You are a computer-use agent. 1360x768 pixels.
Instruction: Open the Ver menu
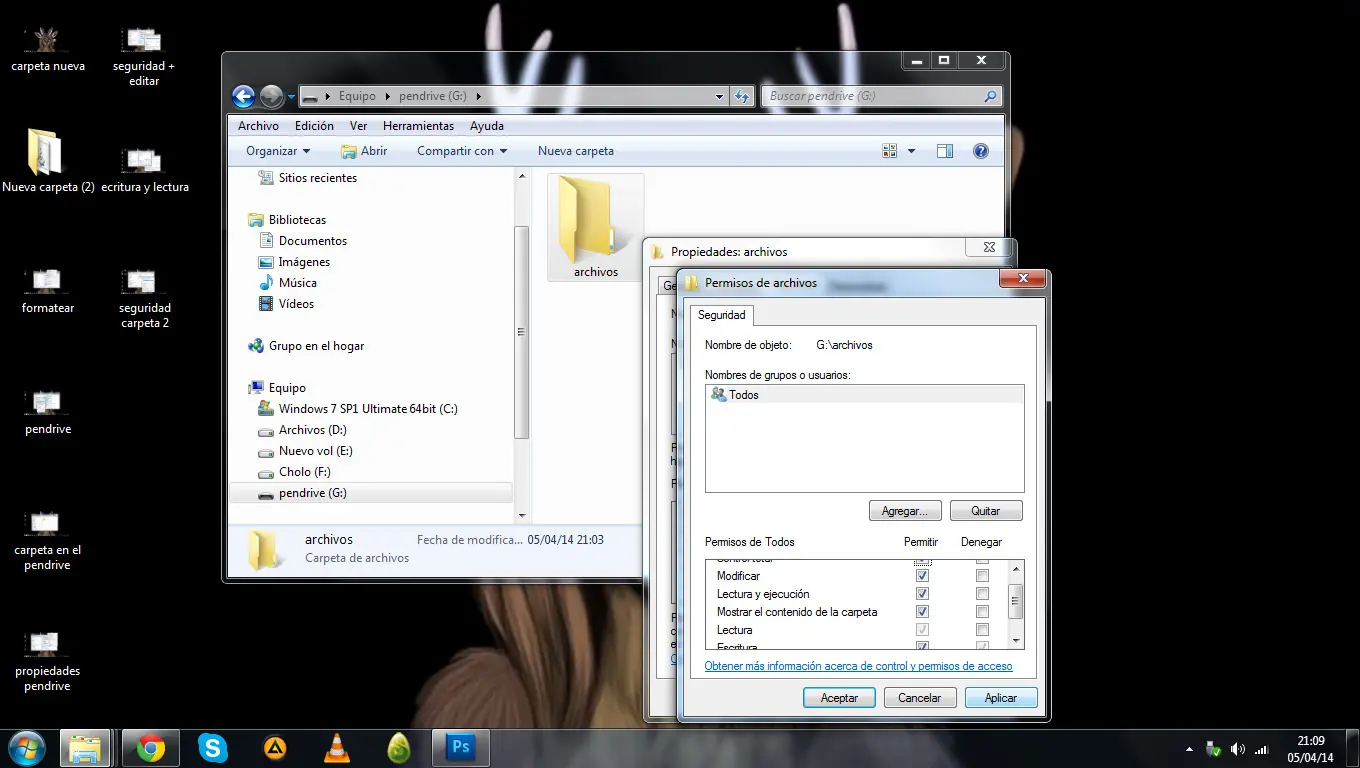coord(359,126)
